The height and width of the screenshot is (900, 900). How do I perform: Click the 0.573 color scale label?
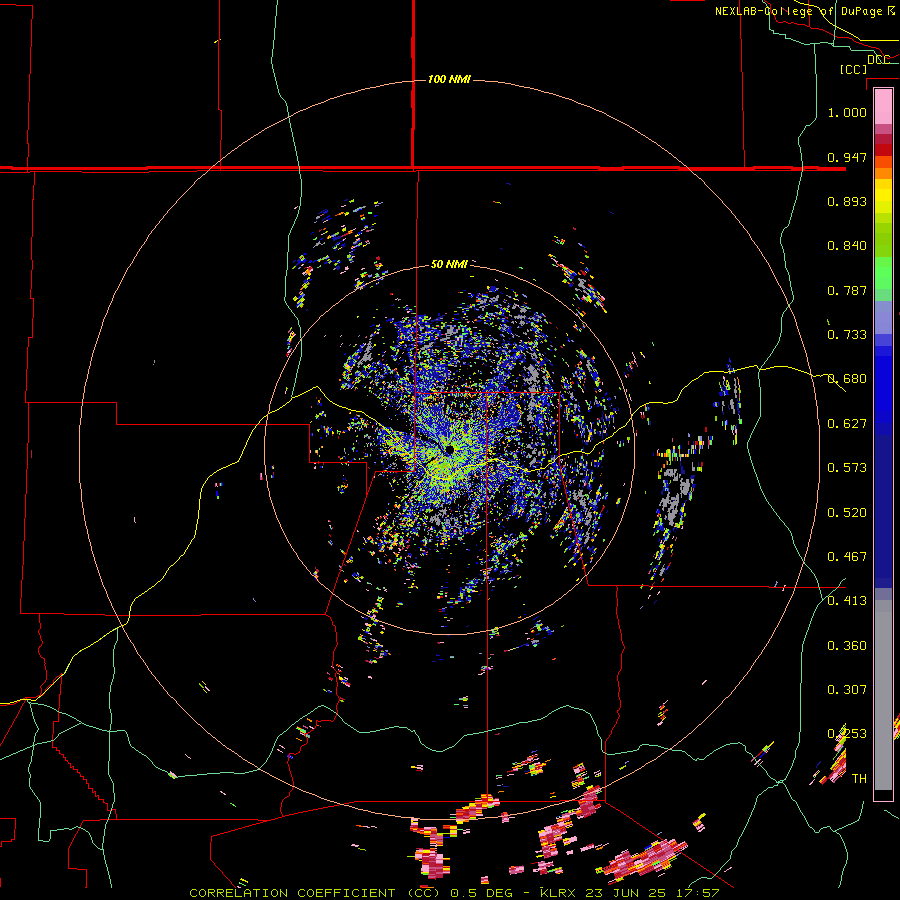(x=847, y=468)
